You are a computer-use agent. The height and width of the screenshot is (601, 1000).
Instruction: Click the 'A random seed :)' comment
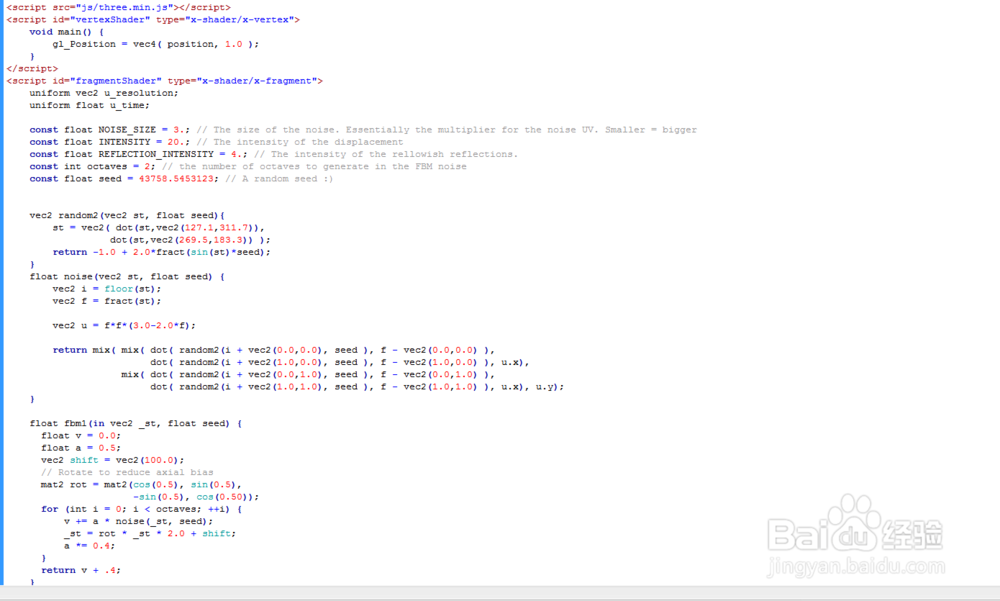point(279,179)
